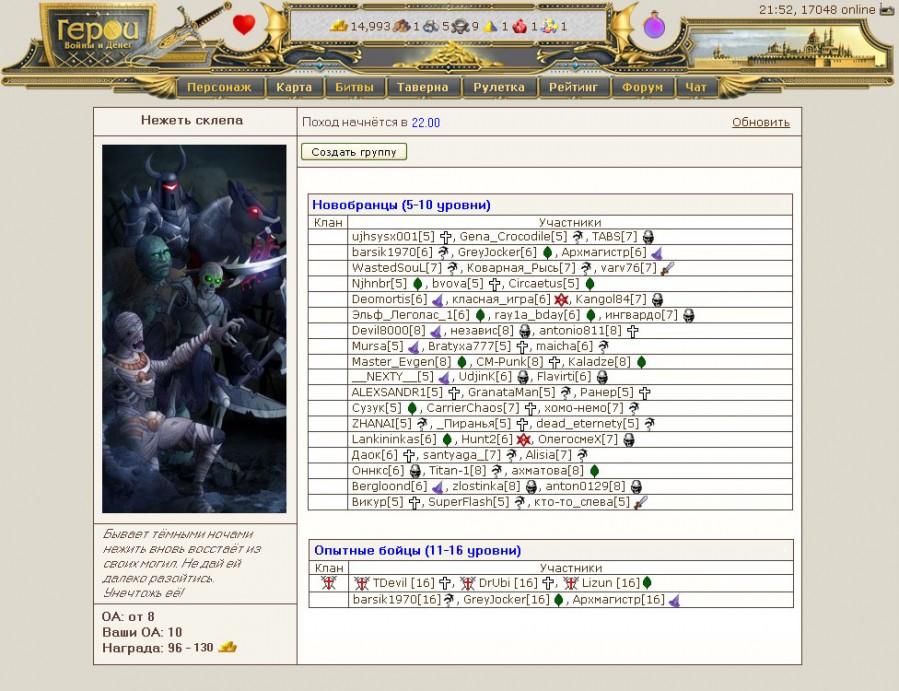This screenshot has height=691, width=899.
Task: Click the Герои game logo
Action: point(98,32)
